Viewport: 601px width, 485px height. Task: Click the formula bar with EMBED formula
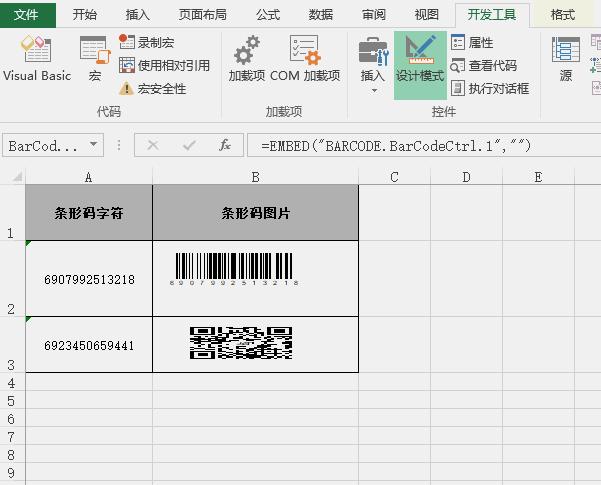(424, 145)
